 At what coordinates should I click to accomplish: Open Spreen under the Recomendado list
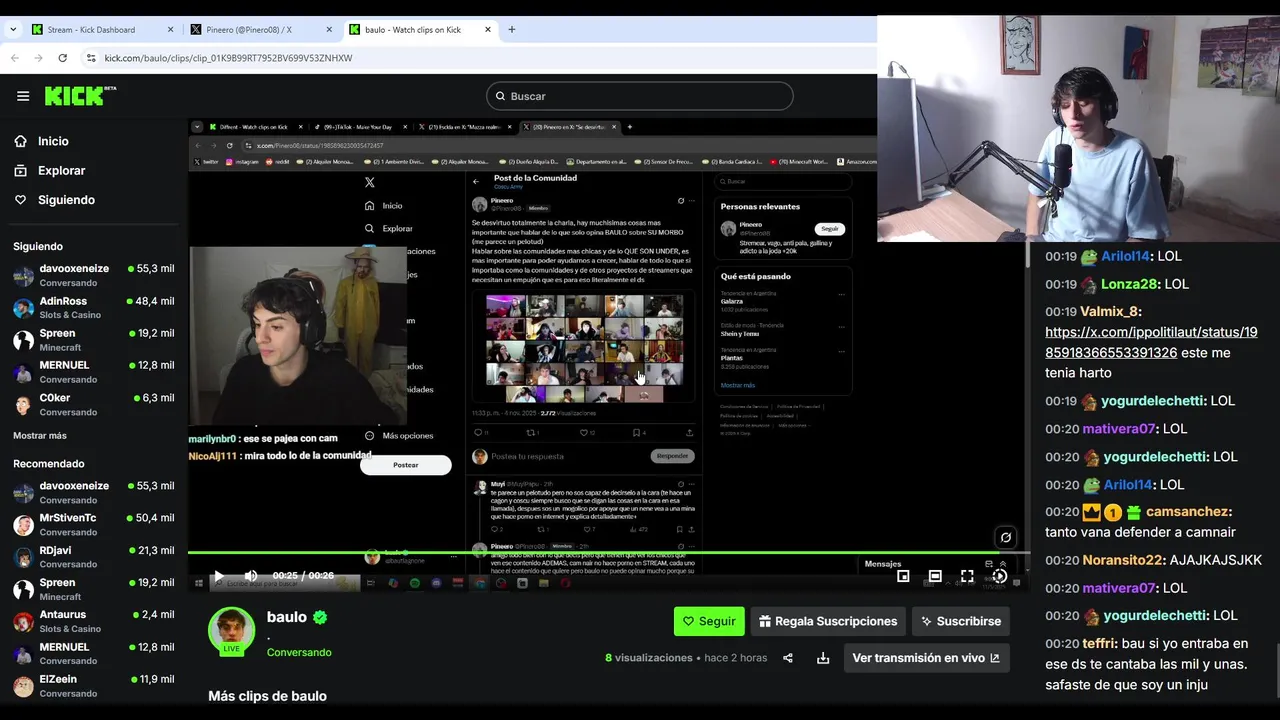tap(93, 589)
